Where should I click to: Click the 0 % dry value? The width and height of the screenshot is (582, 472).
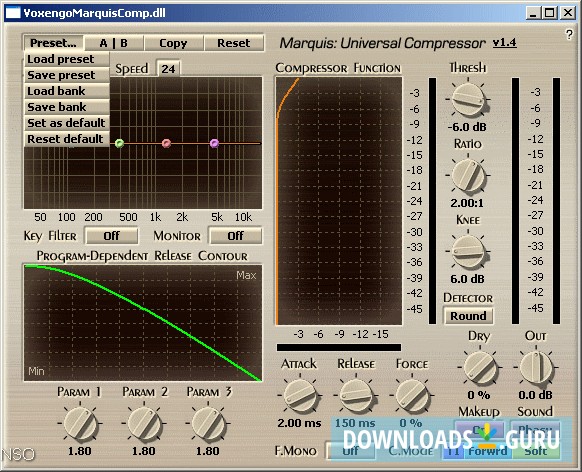point(479,395)
